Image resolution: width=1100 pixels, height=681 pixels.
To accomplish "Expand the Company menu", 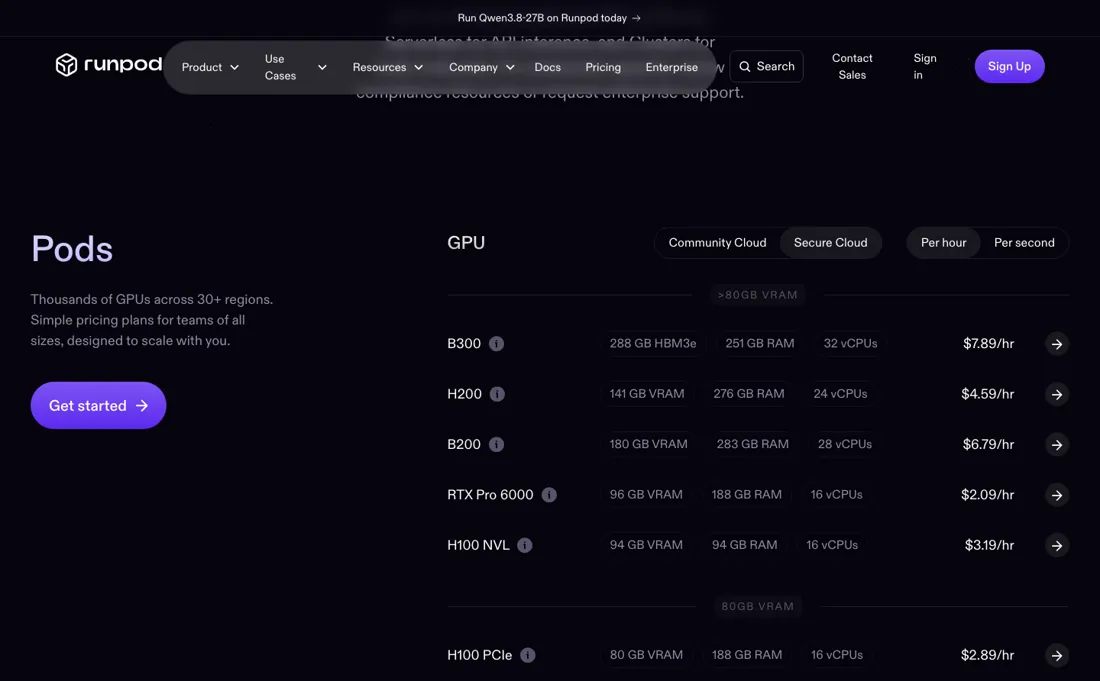I will [481, 67].
